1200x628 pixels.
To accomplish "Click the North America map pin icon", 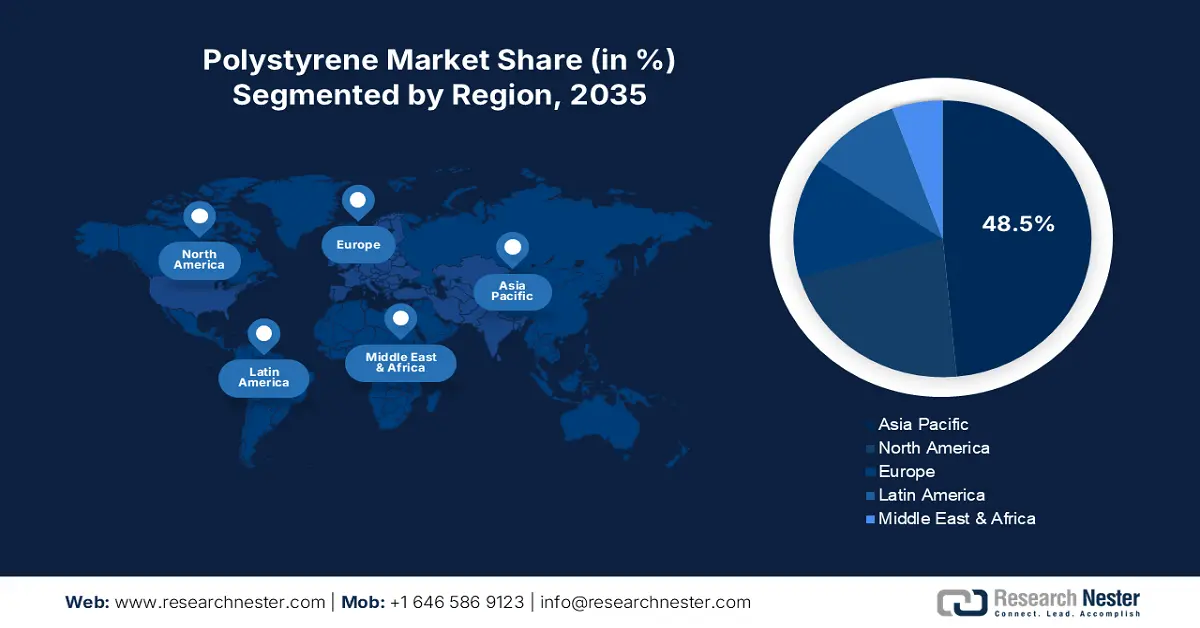I will pyautogui.click(x=199, y=218).
